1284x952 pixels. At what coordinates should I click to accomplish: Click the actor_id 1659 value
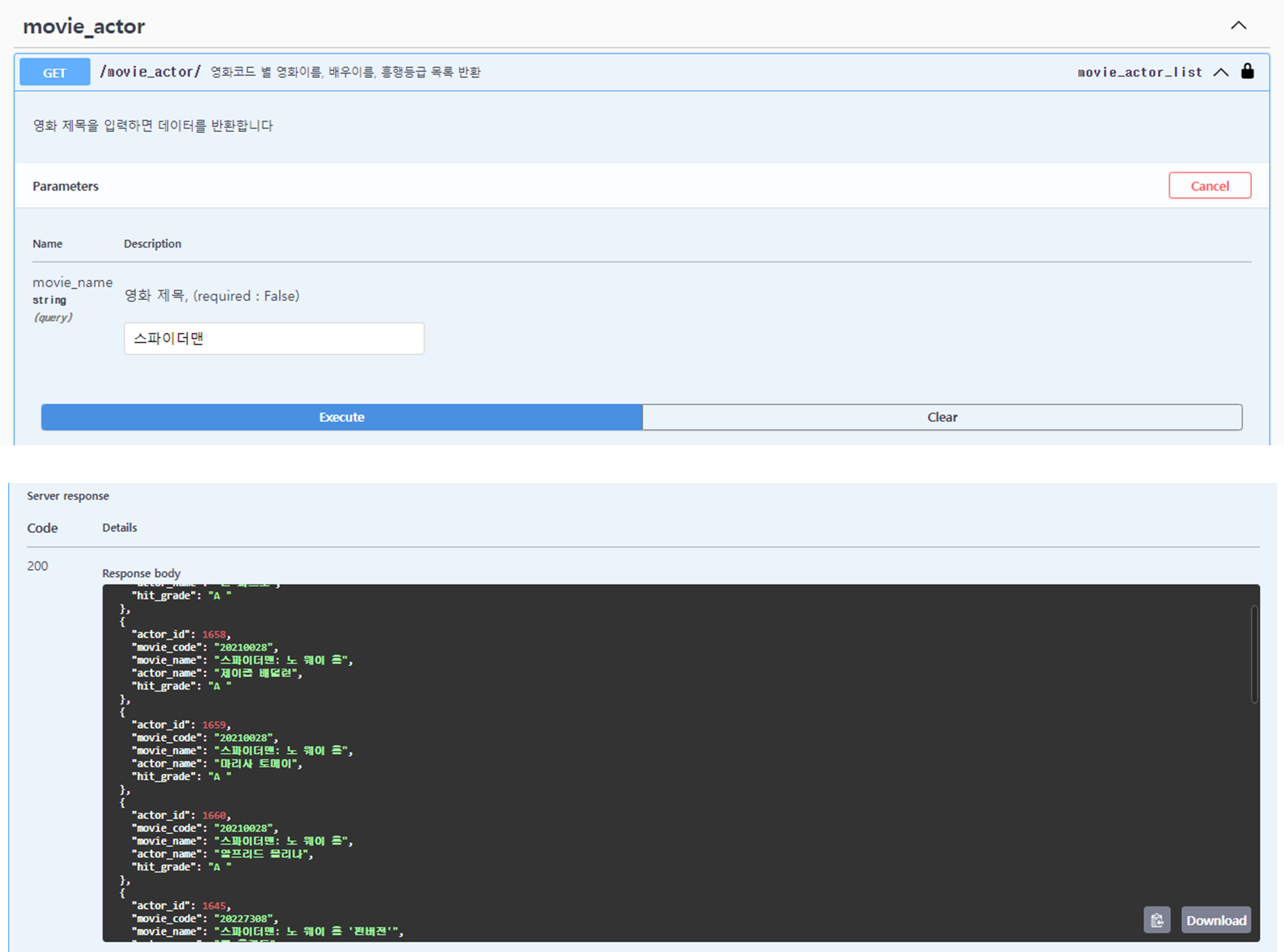pyautogui.click(x=213, y=724)
